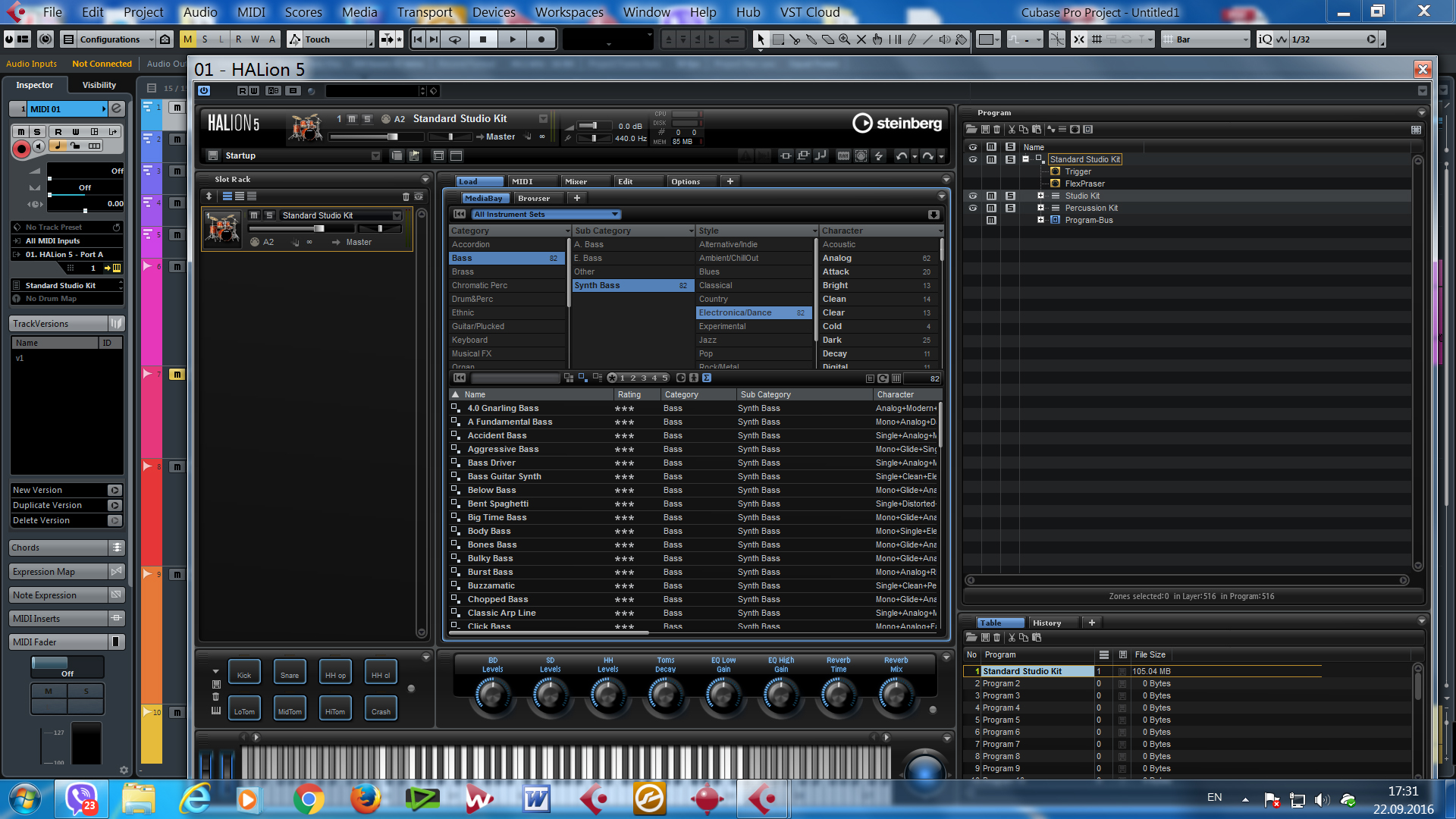Select Bass Guitar Synth preset
Screen dimensions: 1456x819
[x=504, y=476]
